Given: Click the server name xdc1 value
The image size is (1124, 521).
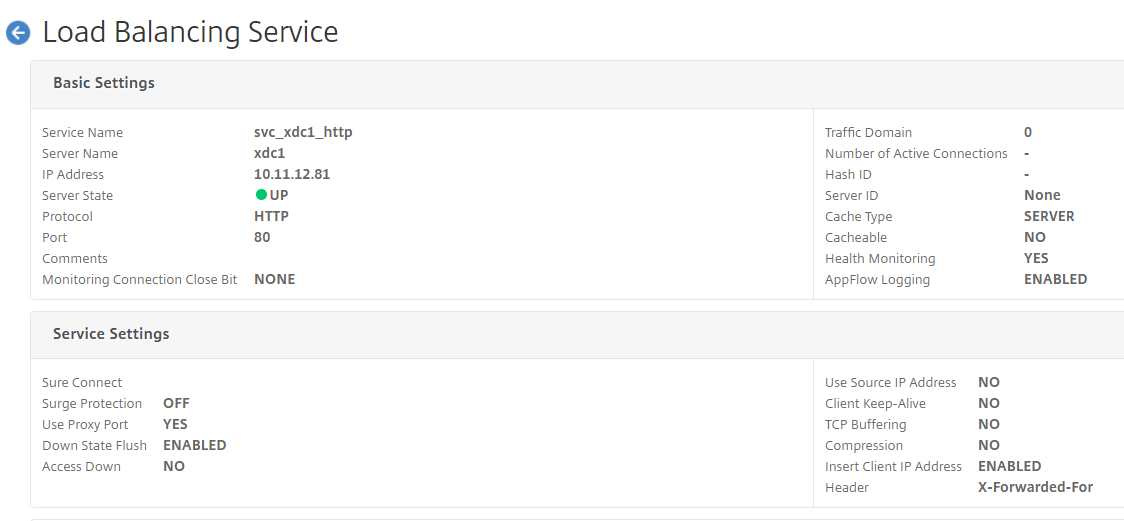Looking at the screenshot, I should 270,153.
